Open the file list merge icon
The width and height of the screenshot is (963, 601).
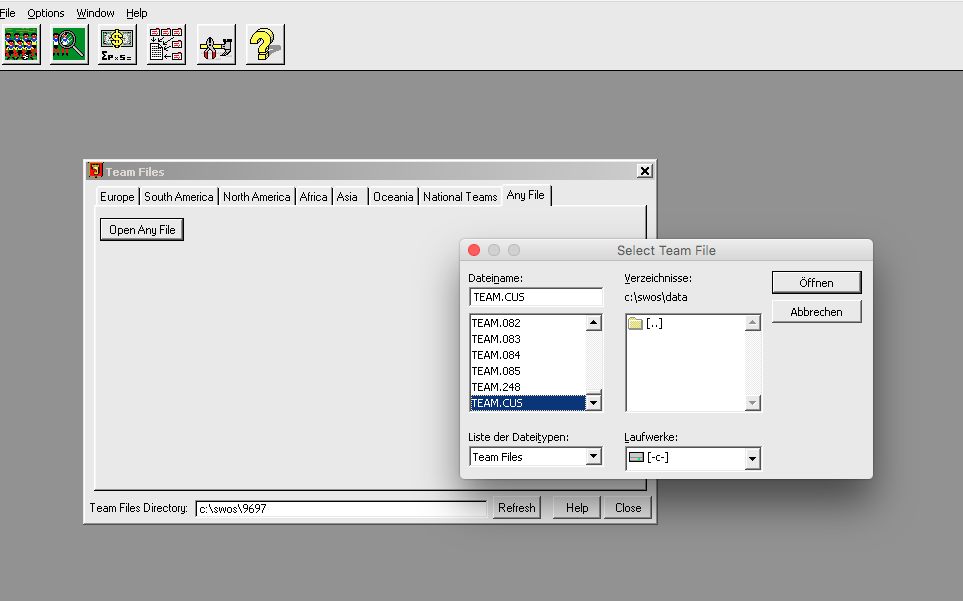pos(167,45)
